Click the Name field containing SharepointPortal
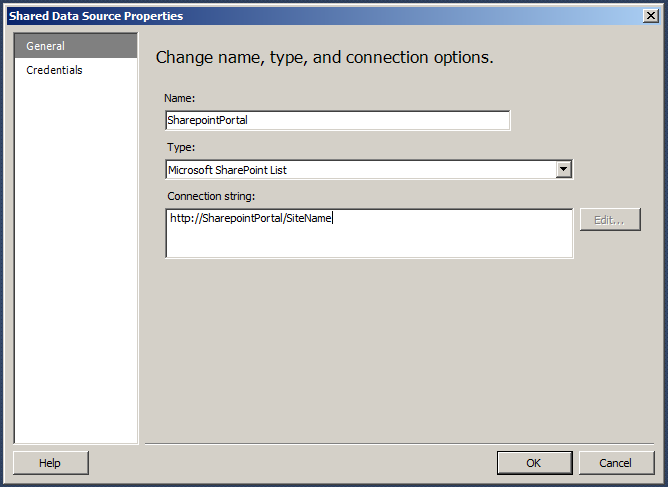 pos(337,120)
